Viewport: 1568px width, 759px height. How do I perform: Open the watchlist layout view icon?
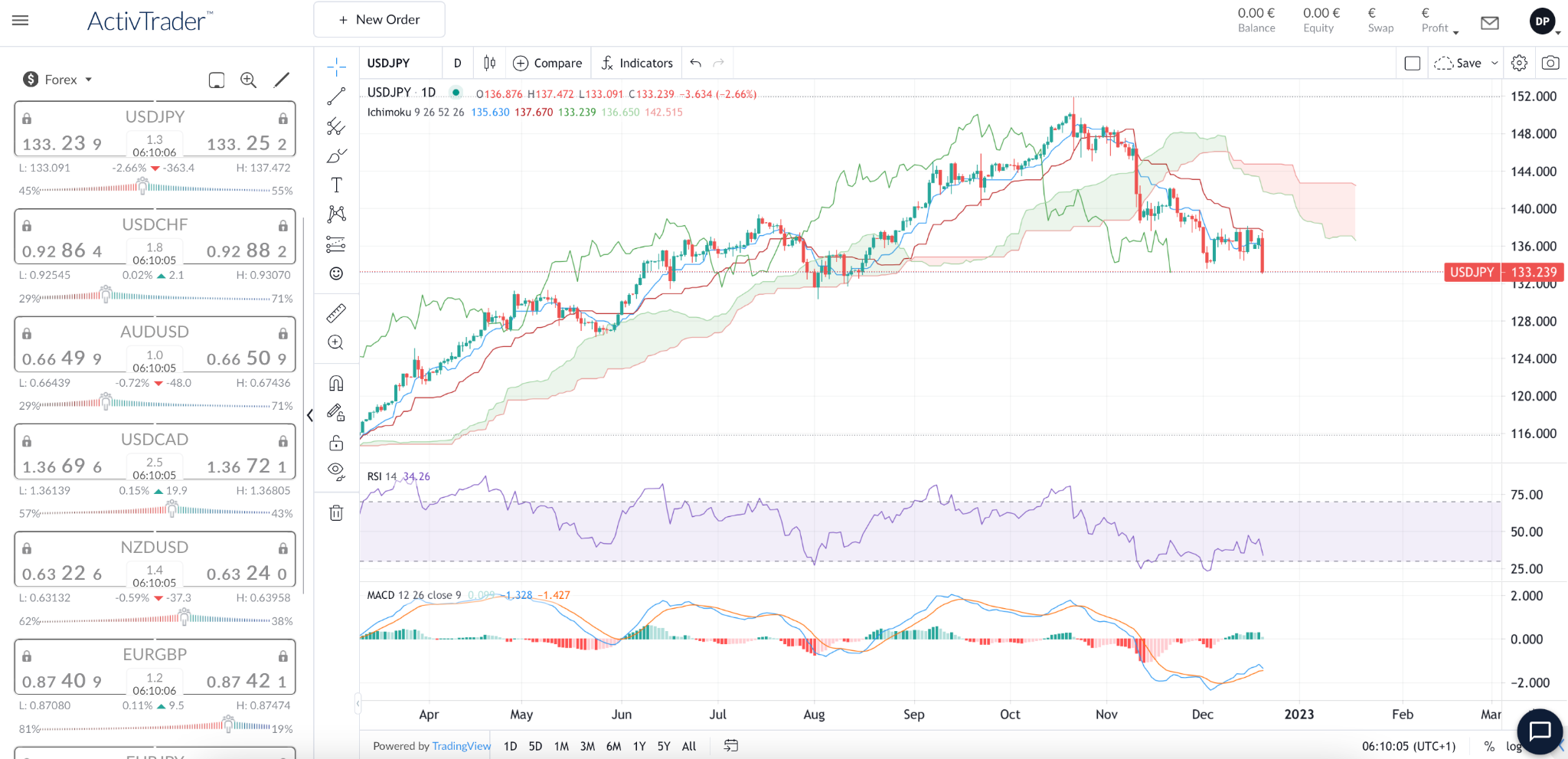click(x=217, y=80)
